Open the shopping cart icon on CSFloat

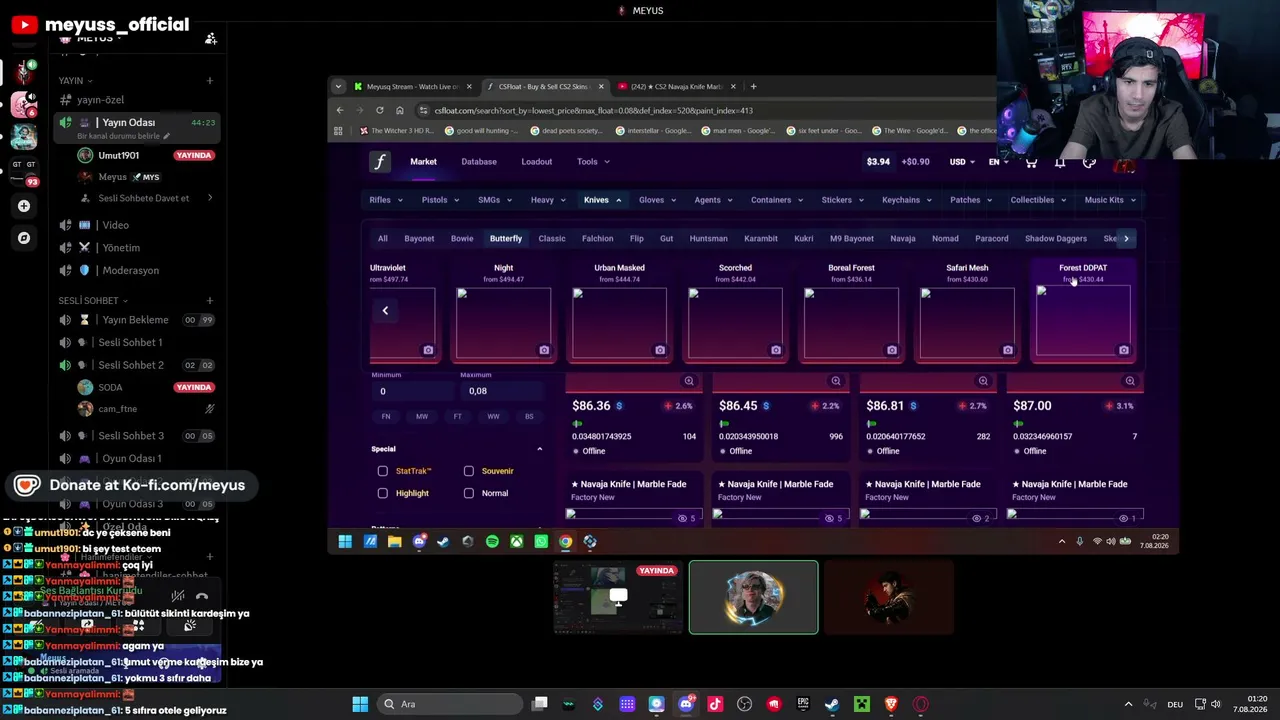(1031, 162)
